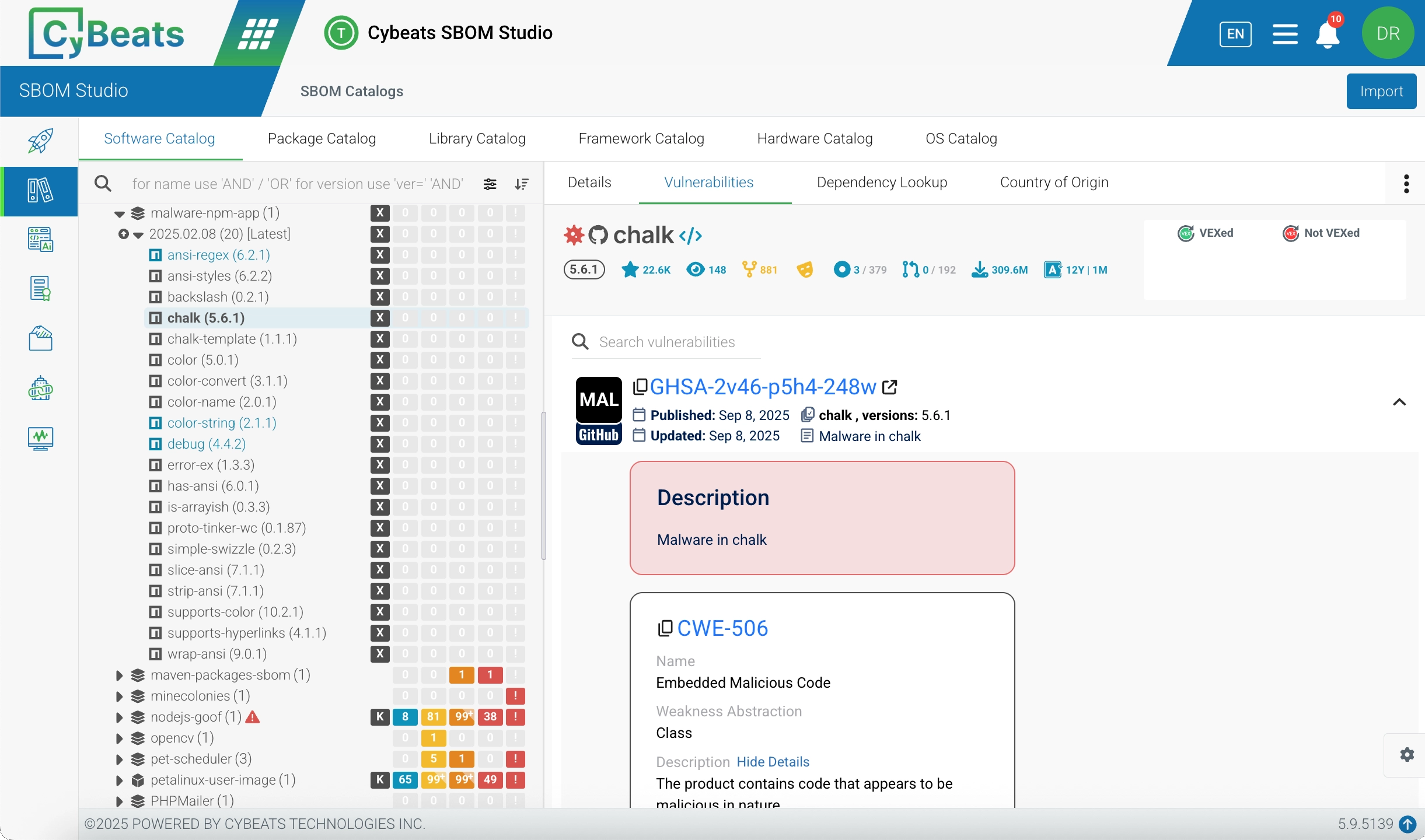Screen dimensions: 1425x840
Task: Expand the petalinux-user-image node
Action: pyautogui.click(x=119, y=780)
